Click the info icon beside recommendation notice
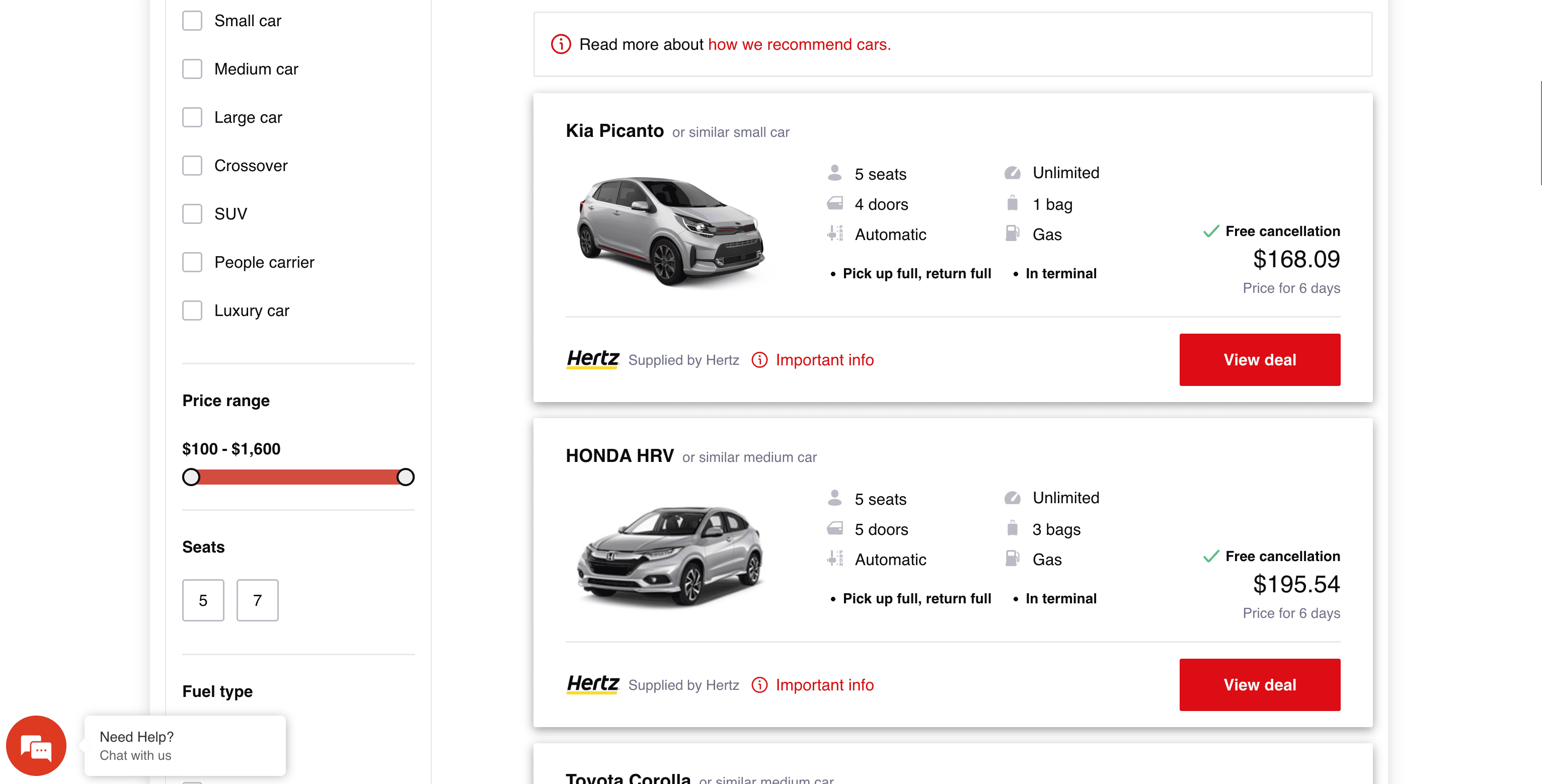This screenshot has height=784, width=1542. (x=560, y=44)
